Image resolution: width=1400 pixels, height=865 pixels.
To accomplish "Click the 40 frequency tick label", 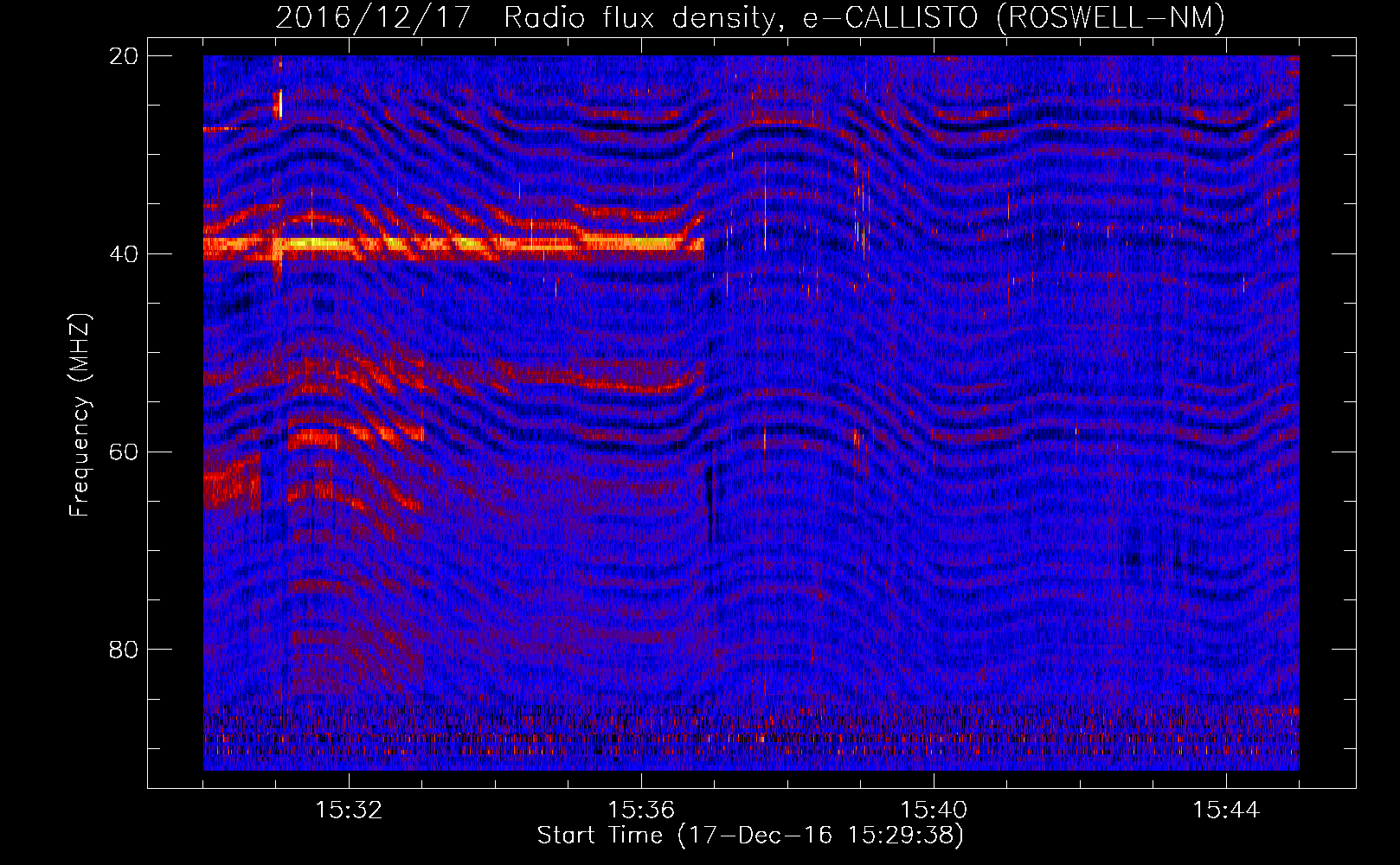I will [124, 253].
